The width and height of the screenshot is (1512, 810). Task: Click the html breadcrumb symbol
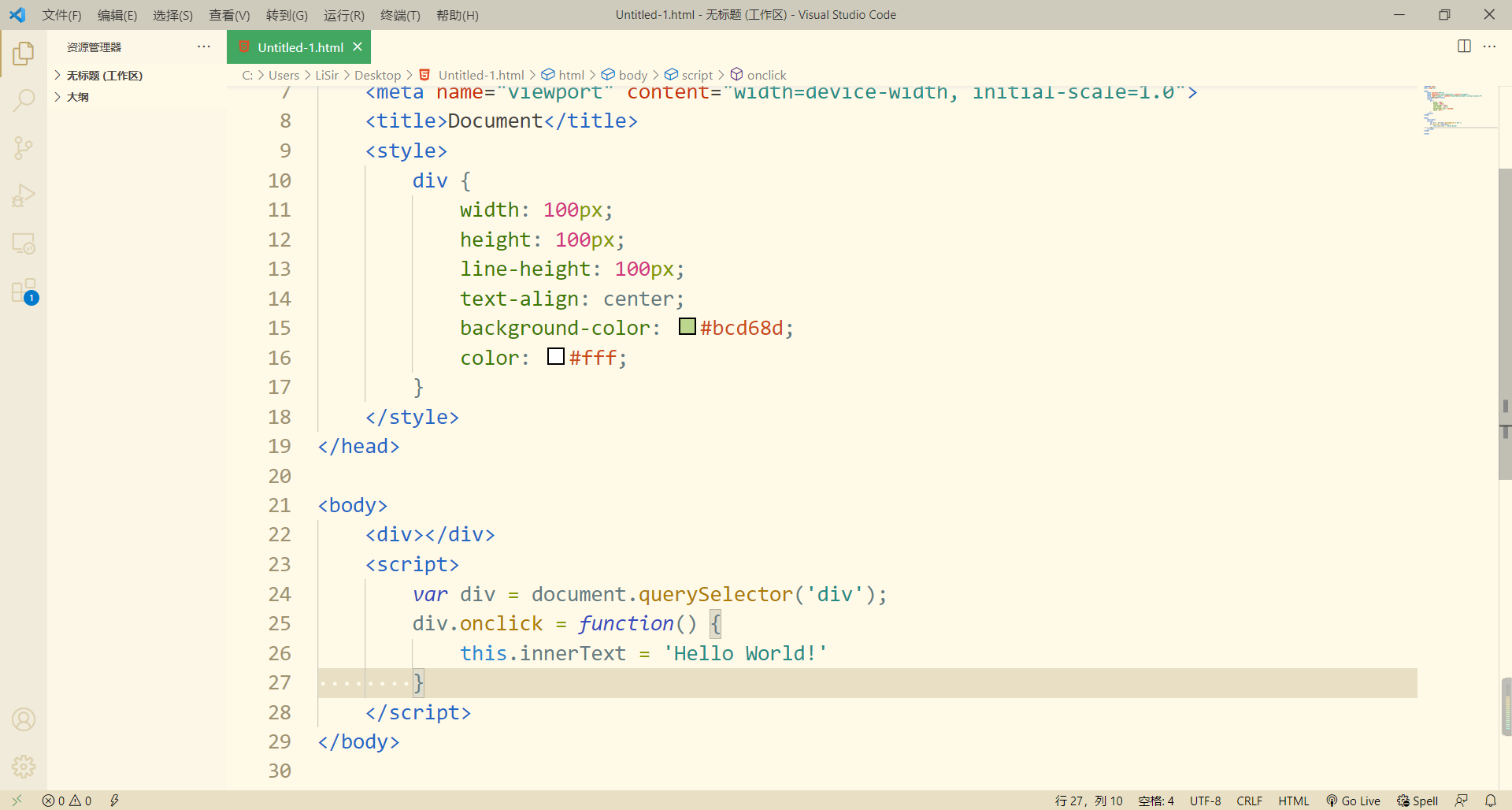pos(563,75)
